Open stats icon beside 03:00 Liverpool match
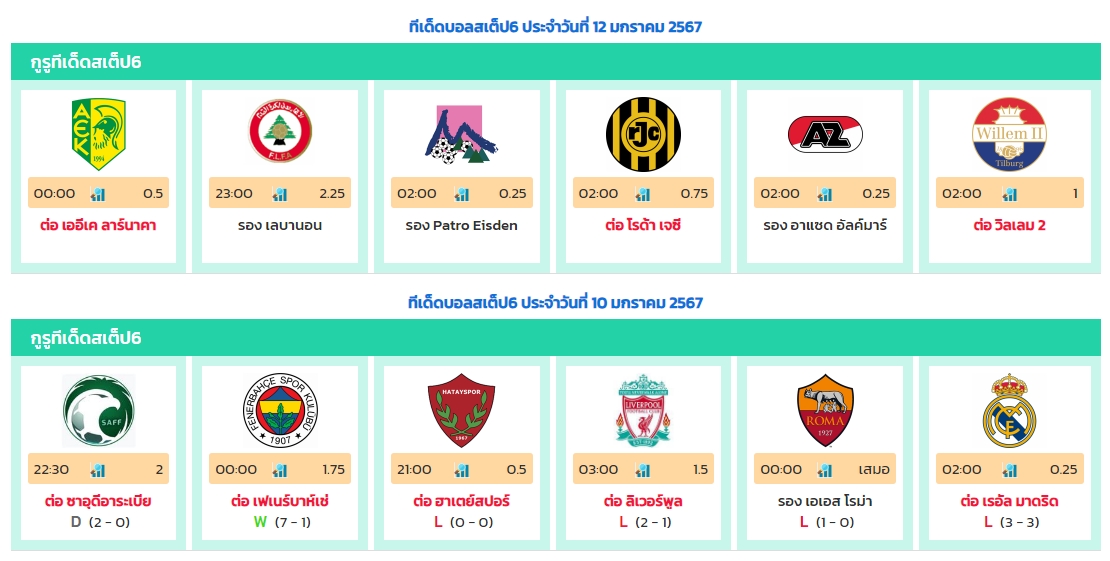1110x561 pixels. click(643, 470)
